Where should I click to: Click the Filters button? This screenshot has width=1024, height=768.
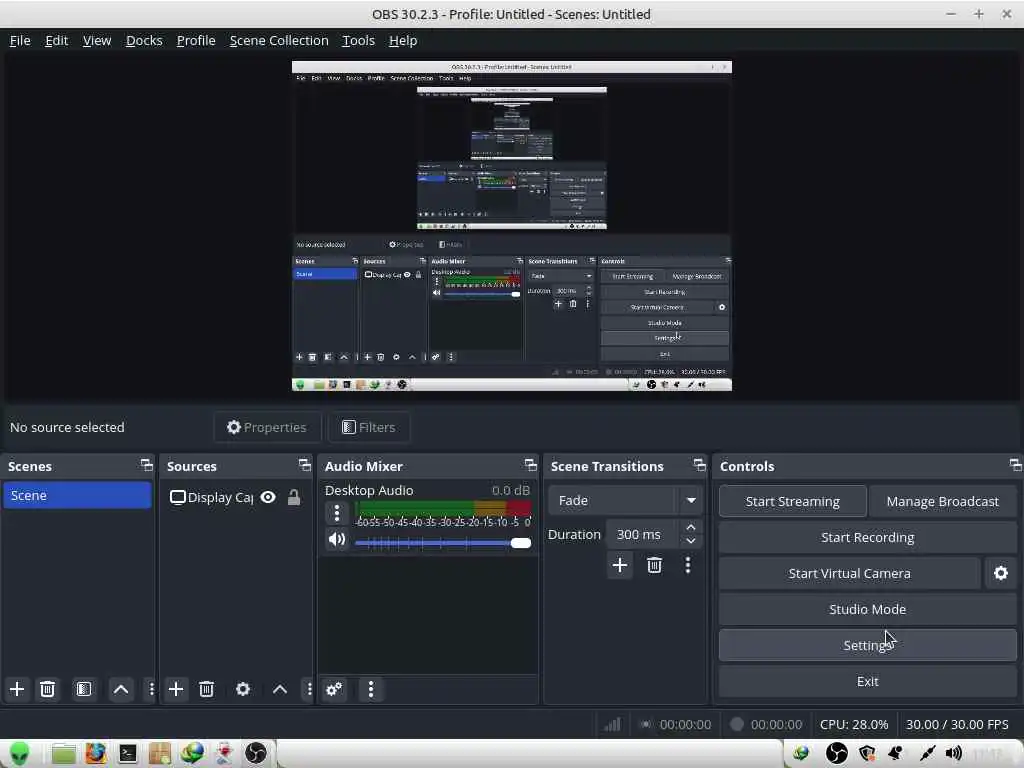(368, 427)
